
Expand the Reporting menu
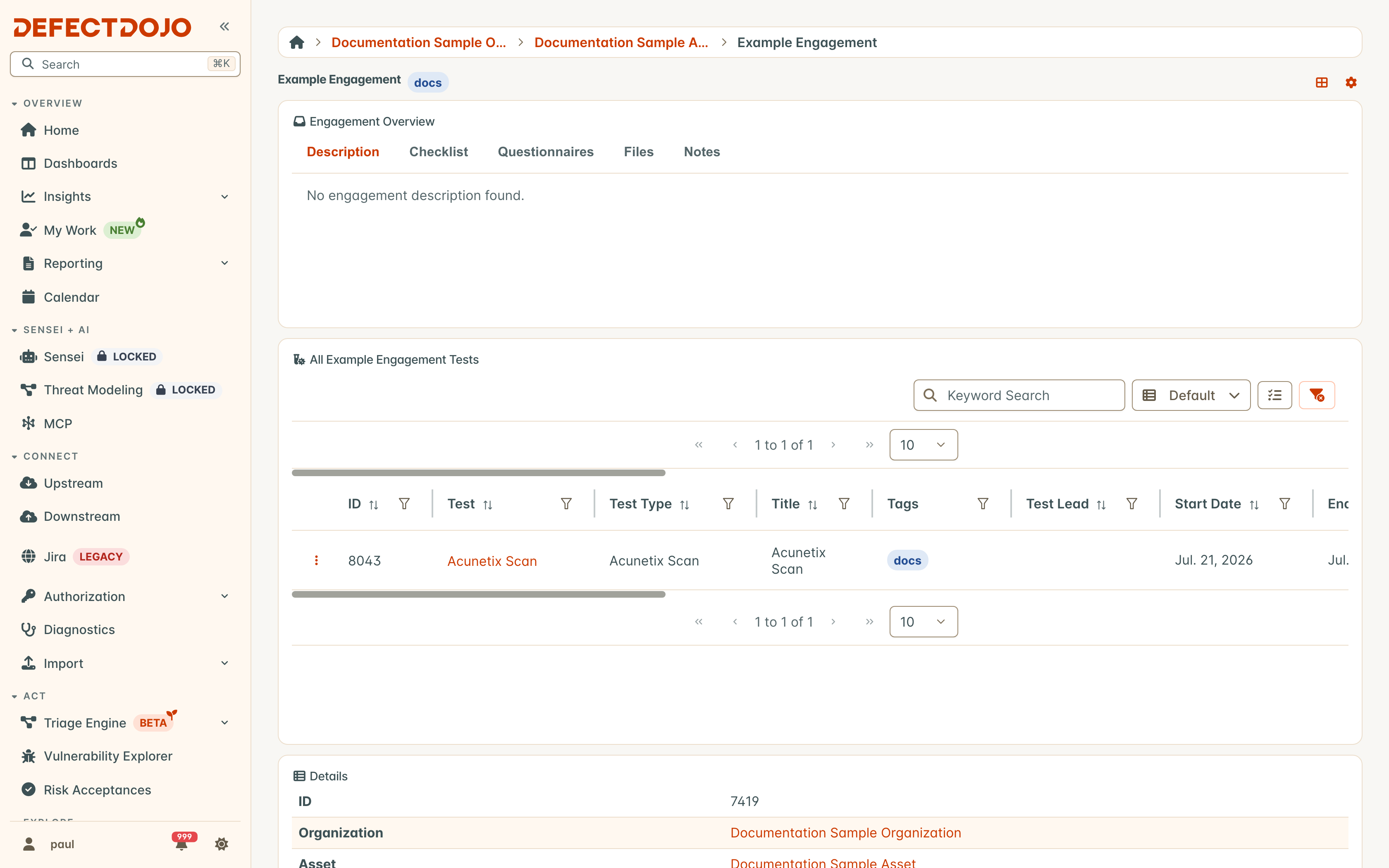[x=224, y=263]
